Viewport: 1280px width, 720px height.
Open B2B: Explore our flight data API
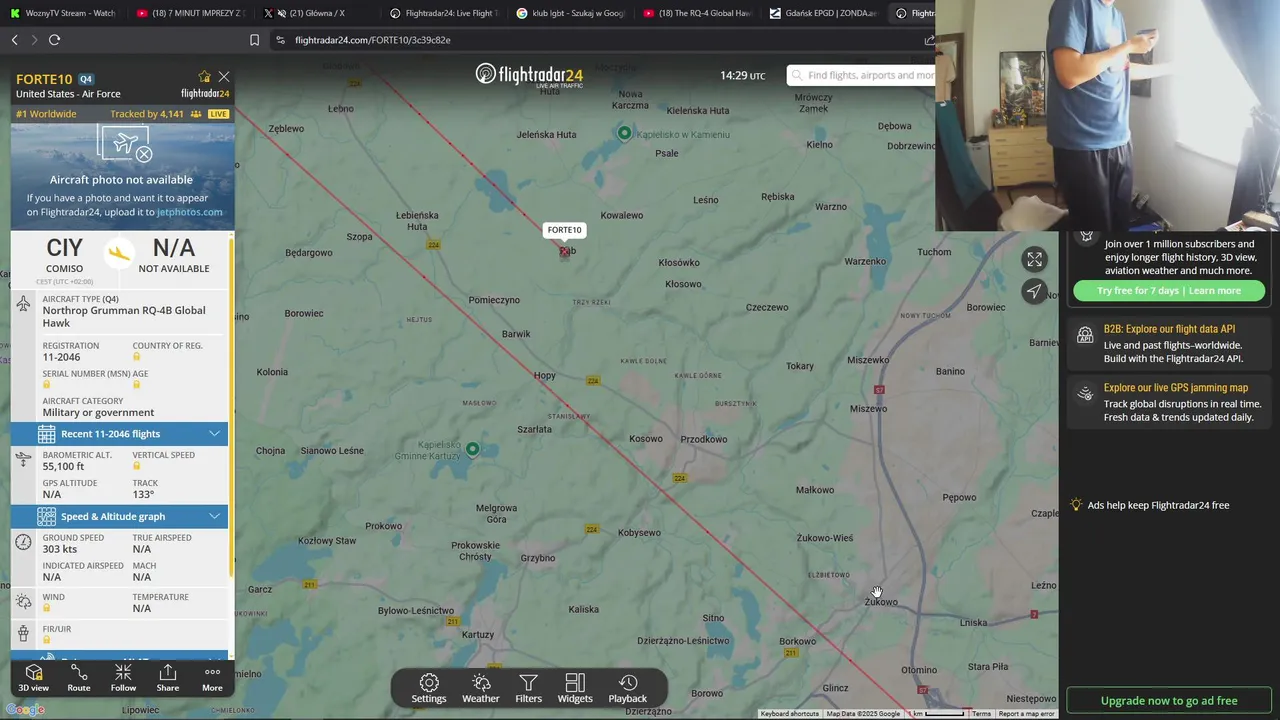tap(1168, 343)
